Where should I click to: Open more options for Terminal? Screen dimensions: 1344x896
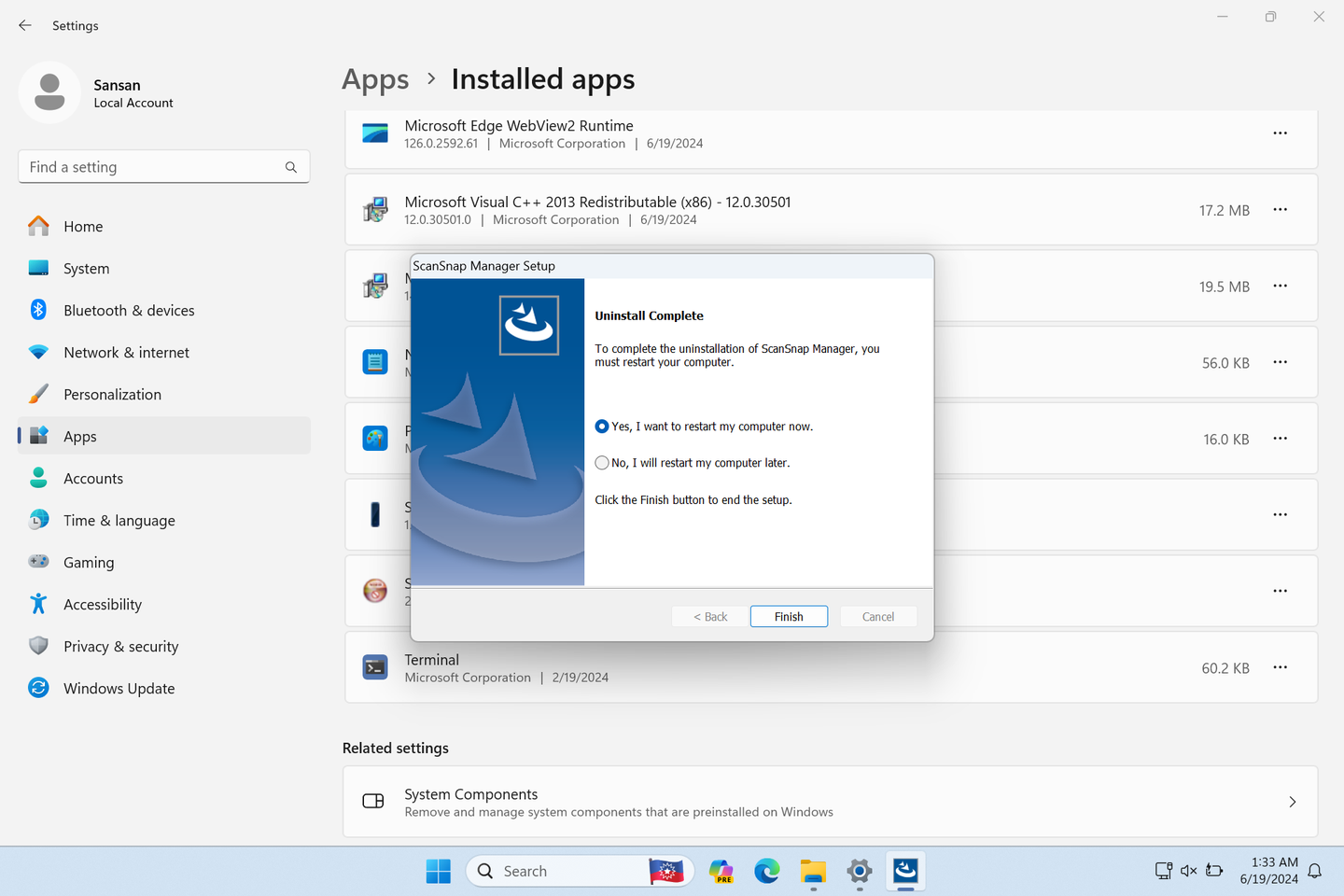1280,667
